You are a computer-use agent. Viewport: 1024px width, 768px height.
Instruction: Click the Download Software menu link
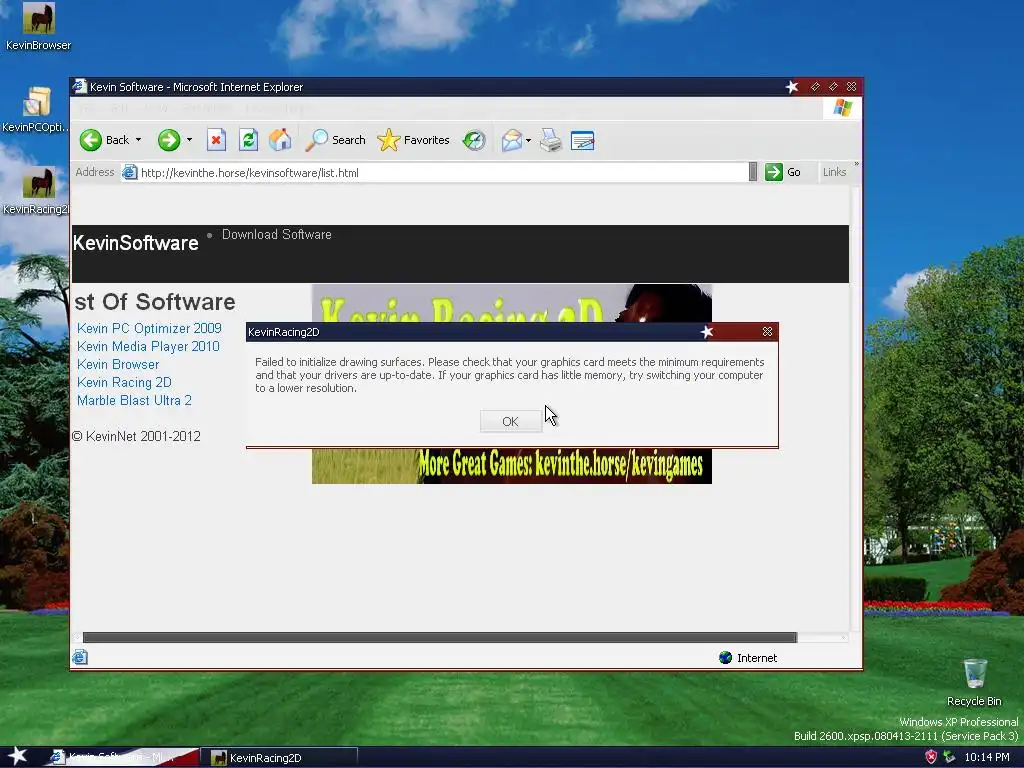pyautogui.click(x=277, y=234)
